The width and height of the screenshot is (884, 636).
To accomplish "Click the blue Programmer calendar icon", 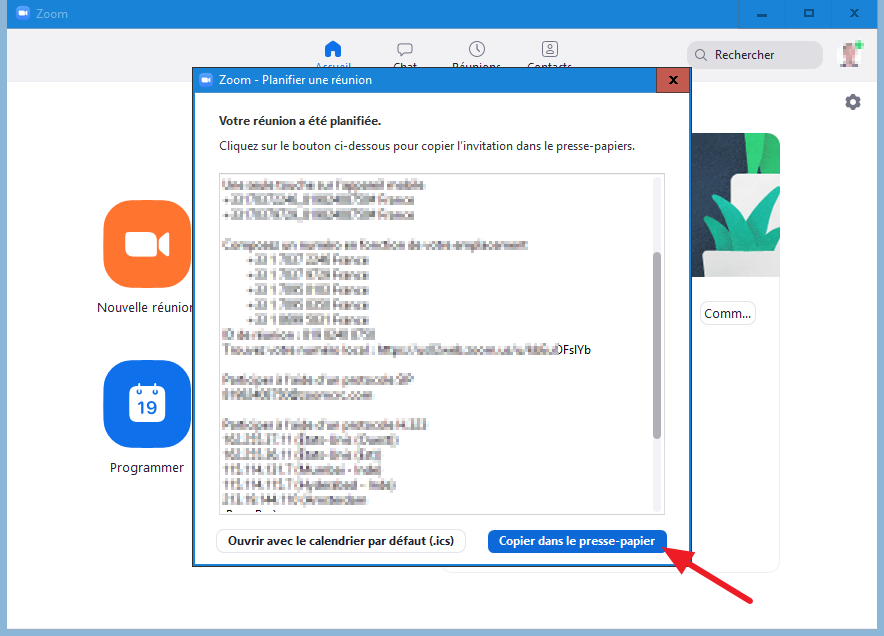I will (x=147, y=404).
